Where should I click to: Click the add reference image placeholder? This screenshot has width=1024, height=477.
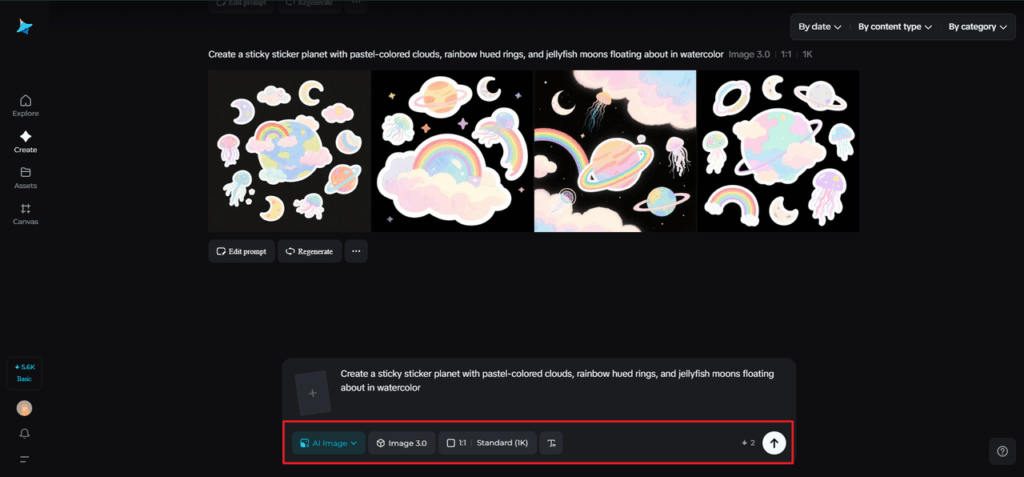(x=312, y=393)
